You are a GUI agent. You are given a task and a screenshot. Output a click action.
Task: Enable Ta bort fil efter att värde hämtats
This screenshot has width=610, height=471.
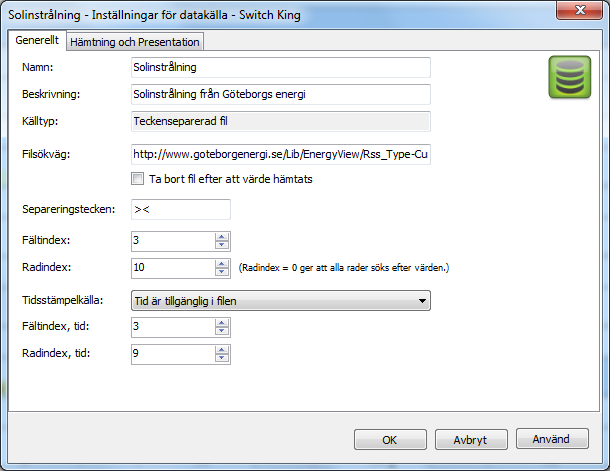point(137,179)
